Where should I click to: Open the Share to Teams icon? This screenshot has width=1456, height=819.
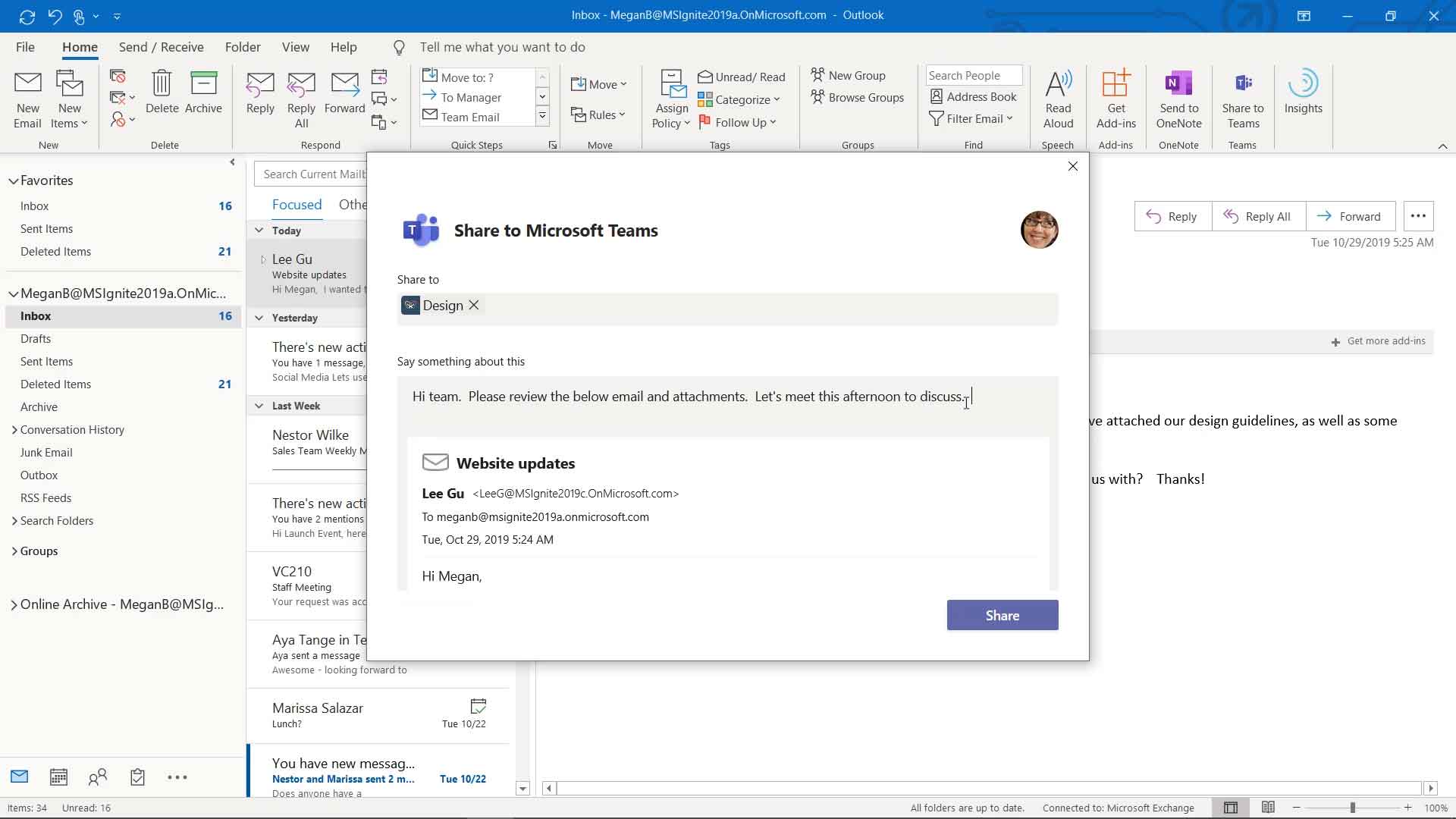pos(1244,97)
